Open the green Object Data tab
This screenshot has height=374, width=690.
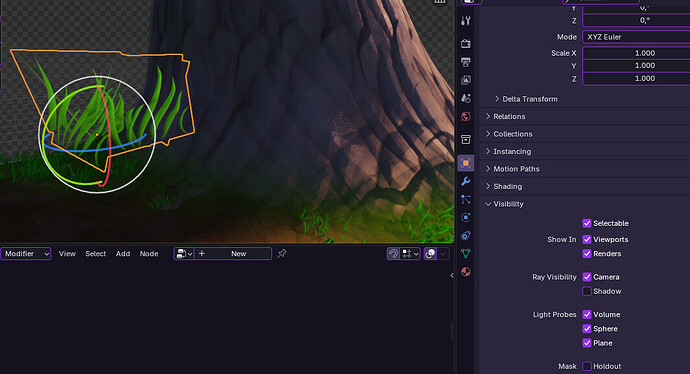pyautogui.click(x=466, y=253)
